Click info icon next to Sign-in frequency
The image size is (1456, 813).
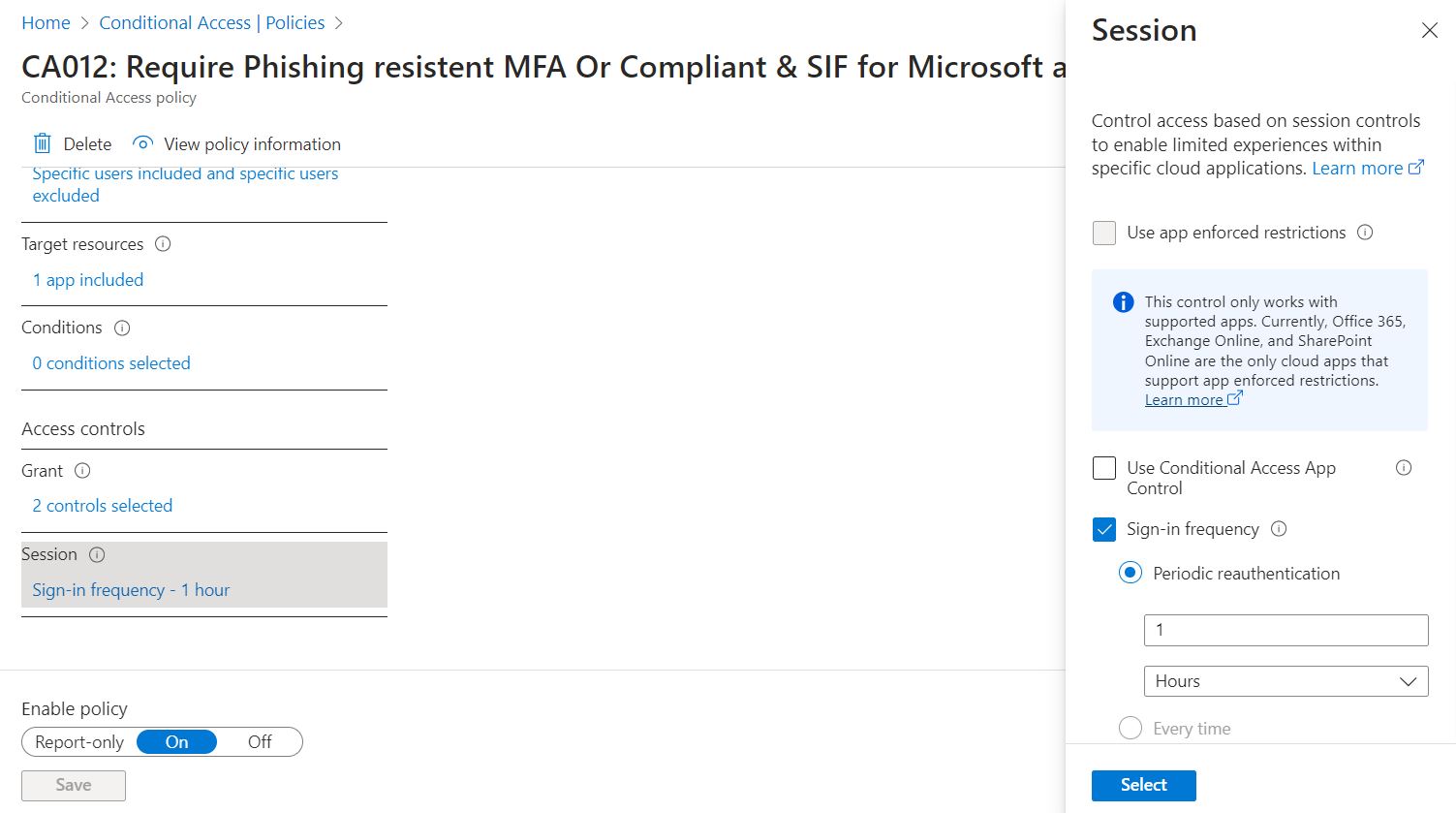(x=1279, y=529)
